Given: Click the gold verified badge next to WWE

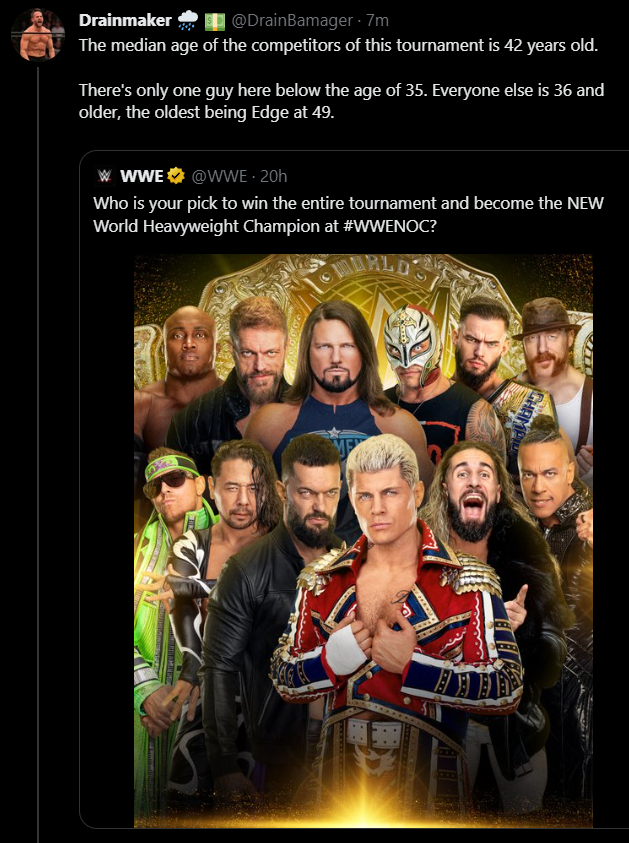Looking at the screenshot, I should coord(176,176).
